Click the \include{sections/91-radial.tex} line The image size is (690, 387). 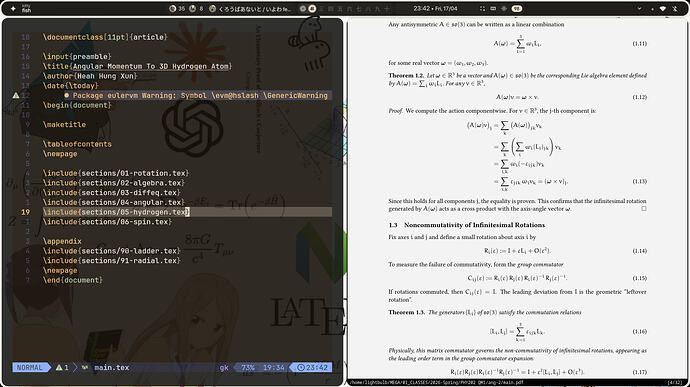(111, 260)
